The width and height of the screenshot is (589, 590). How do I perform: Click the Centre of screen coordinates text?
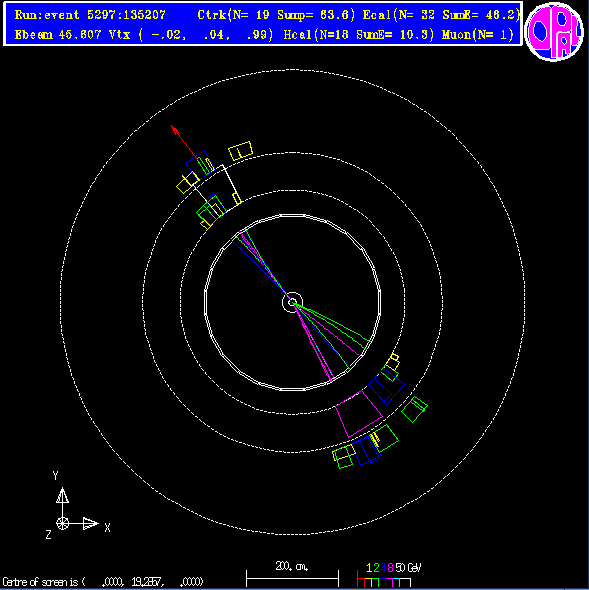pos(103,582)
